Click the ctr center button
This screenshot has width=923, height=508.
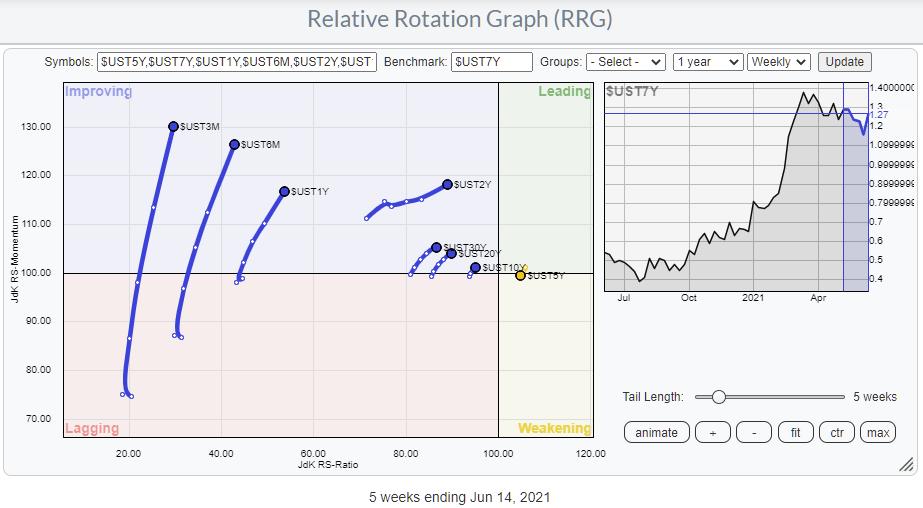[837, 432]
